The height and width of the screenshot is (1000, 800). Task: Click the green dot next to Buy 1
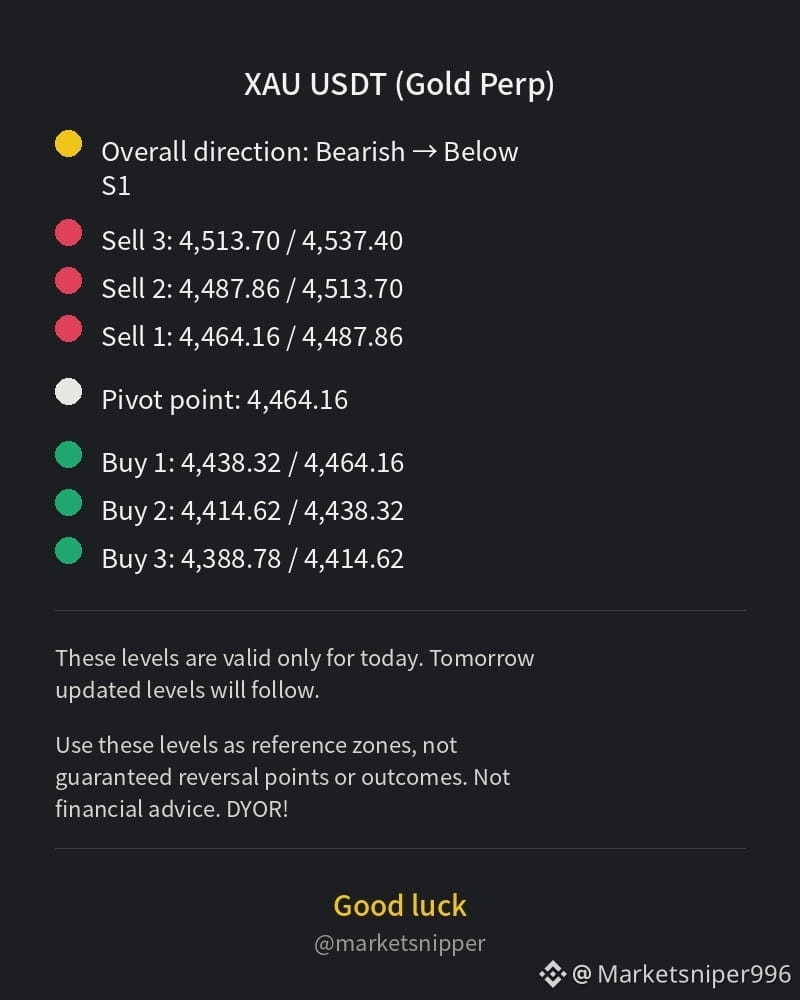point(68,455)
